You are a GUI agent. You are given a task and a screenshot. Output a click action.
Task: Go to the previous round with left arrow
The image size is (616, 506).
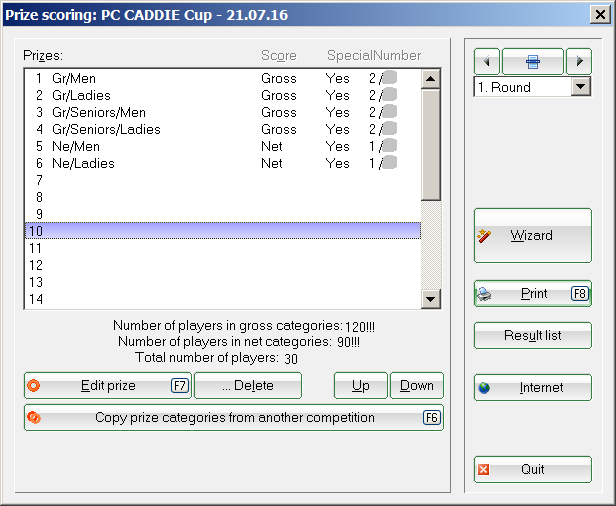487,61
